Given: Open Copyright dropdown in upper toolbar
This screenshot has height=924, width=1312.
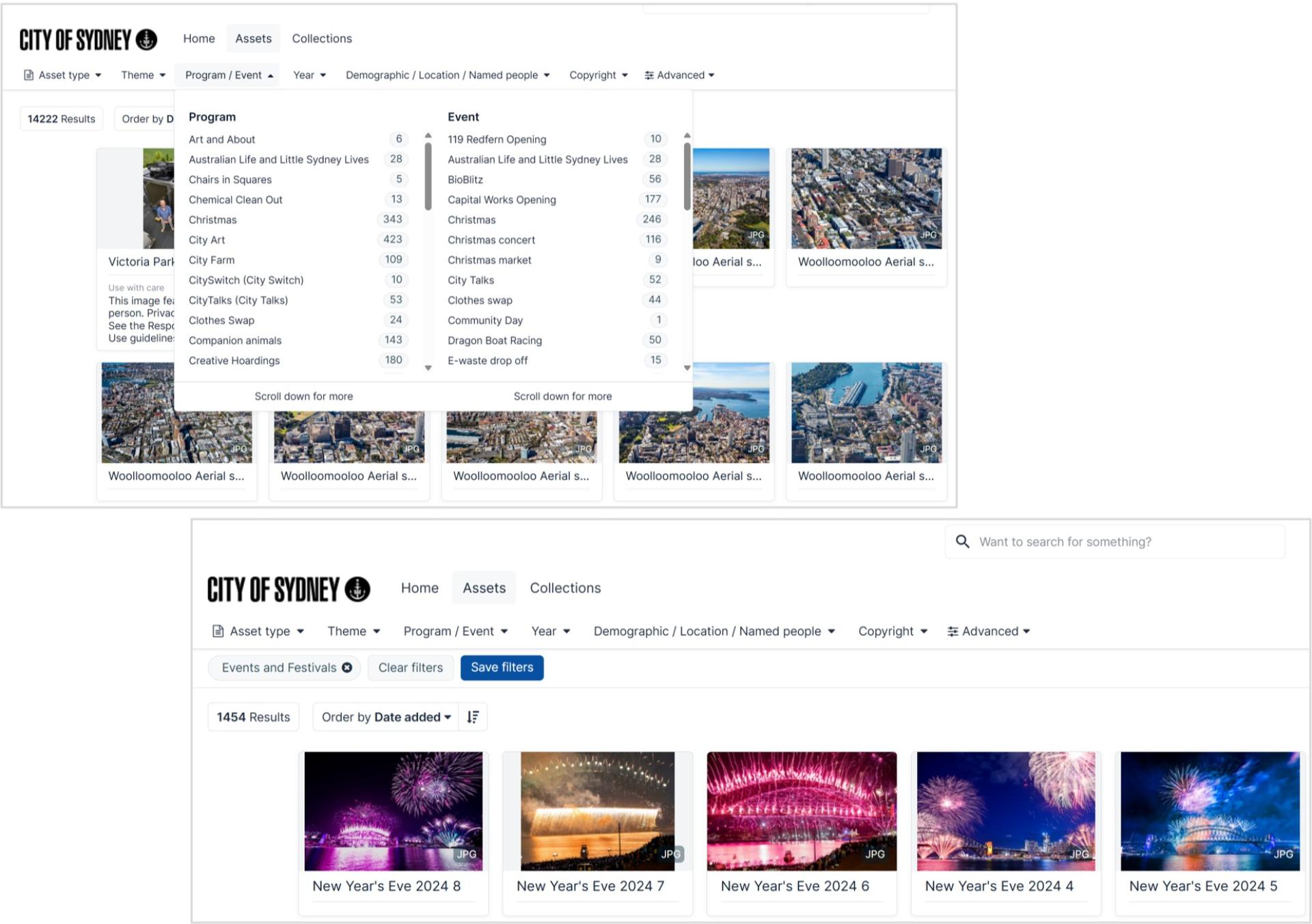Looking at the screenshot, I should (598, 75).
